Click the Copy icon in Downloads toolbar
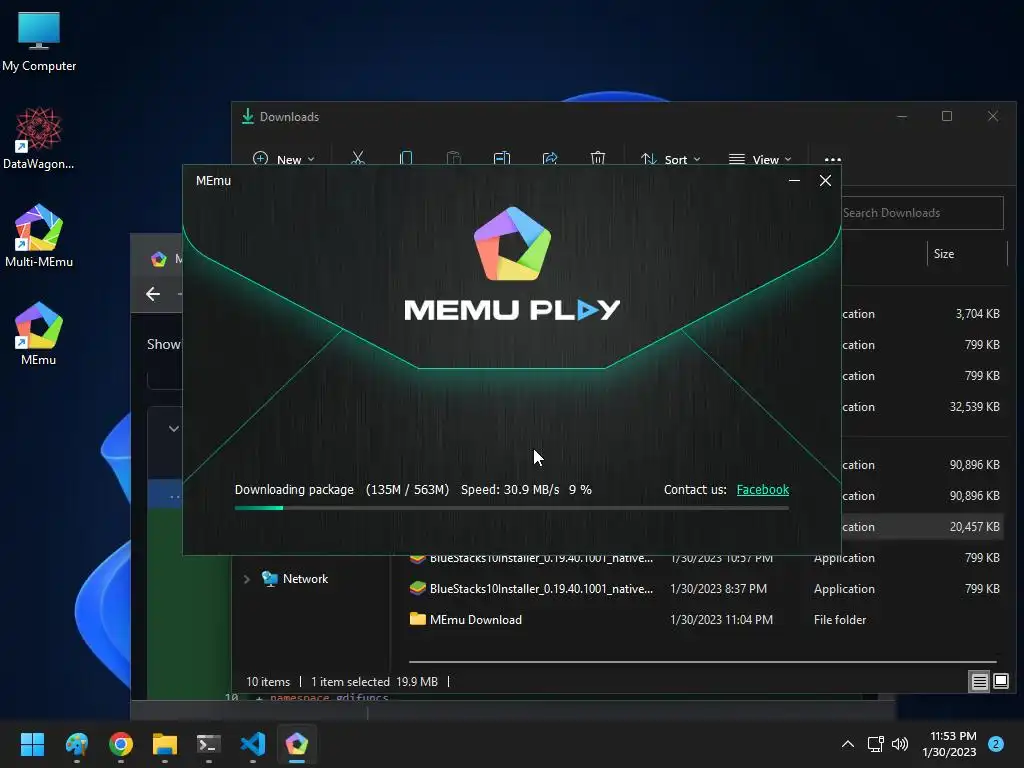 coord(406,159)
